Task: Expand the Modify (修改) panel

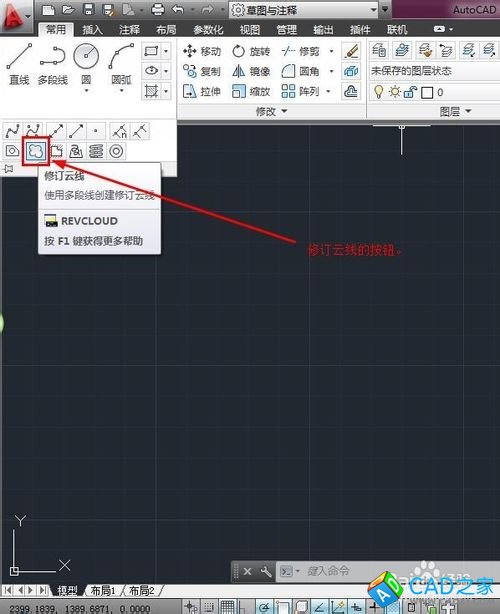Action: [x=271, y=112]
